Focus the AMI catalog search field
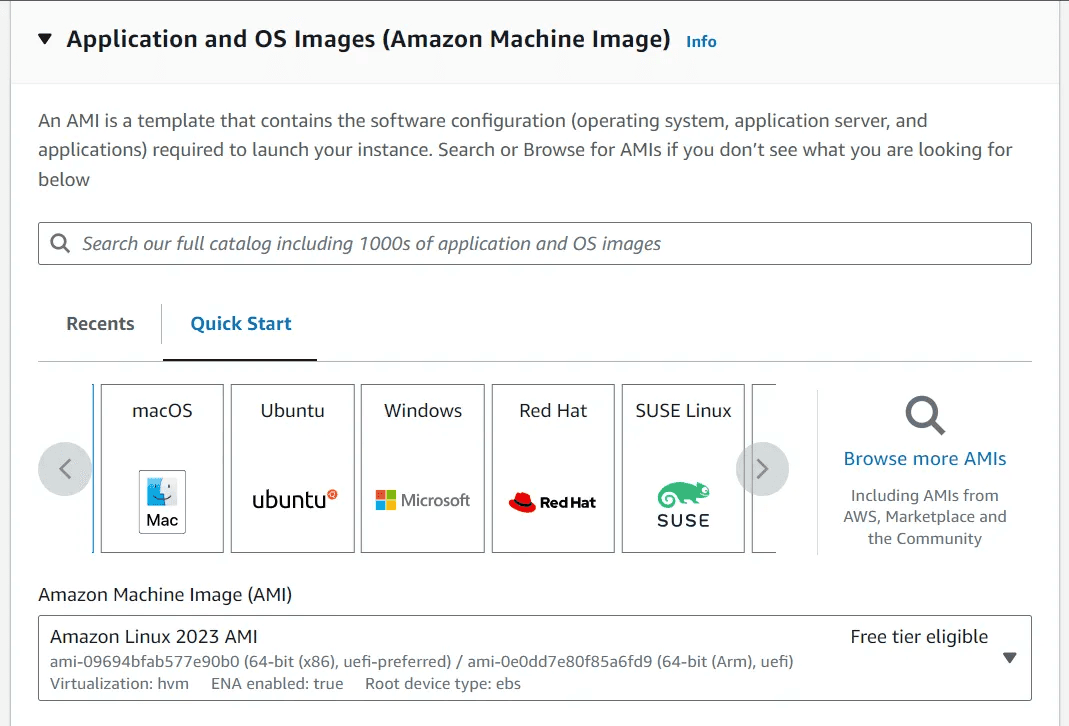The image size is (1069, 726). click(x=534, y=243)
